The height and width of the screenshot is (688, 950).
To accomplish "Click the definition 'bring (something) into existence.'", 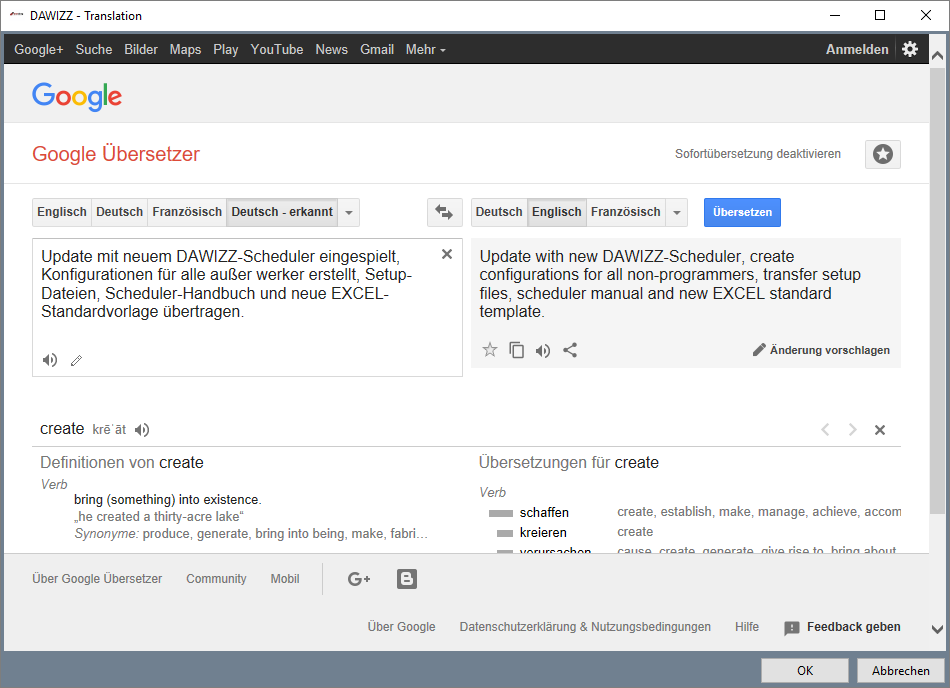I will [168, 500].
